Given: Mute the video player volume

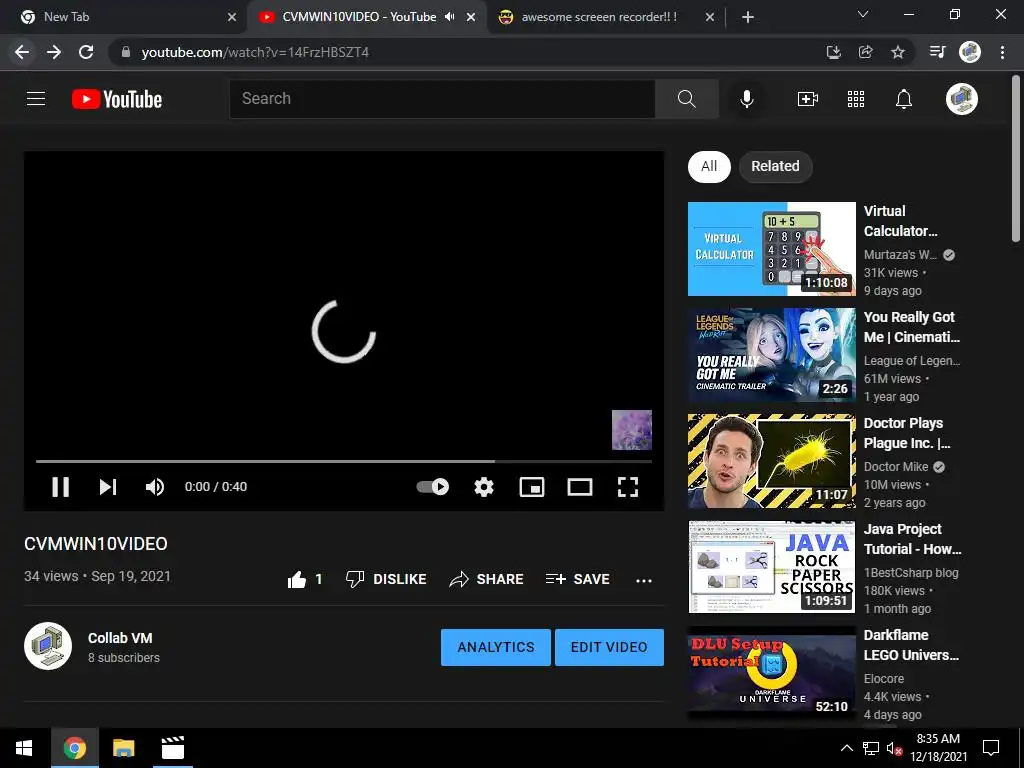Looking at the screenshot, I should (155, 487).
